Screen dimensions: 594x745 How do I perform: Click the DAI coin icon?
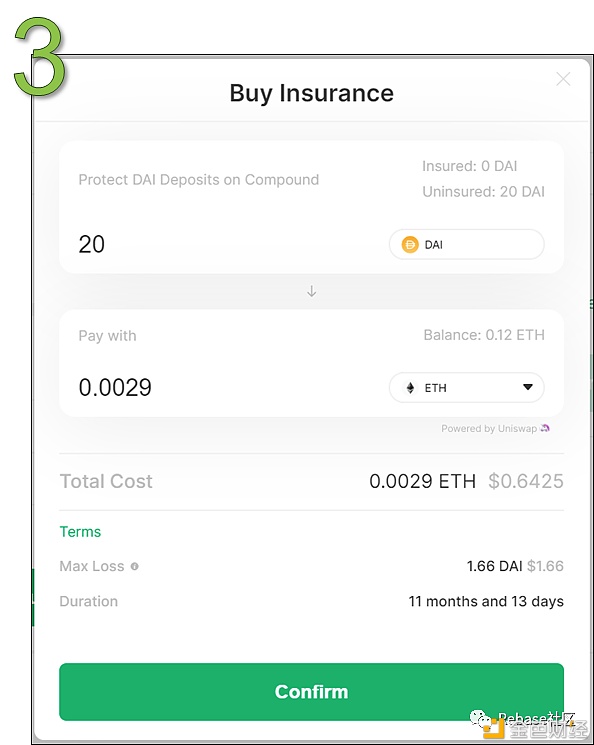pos(410,245)
